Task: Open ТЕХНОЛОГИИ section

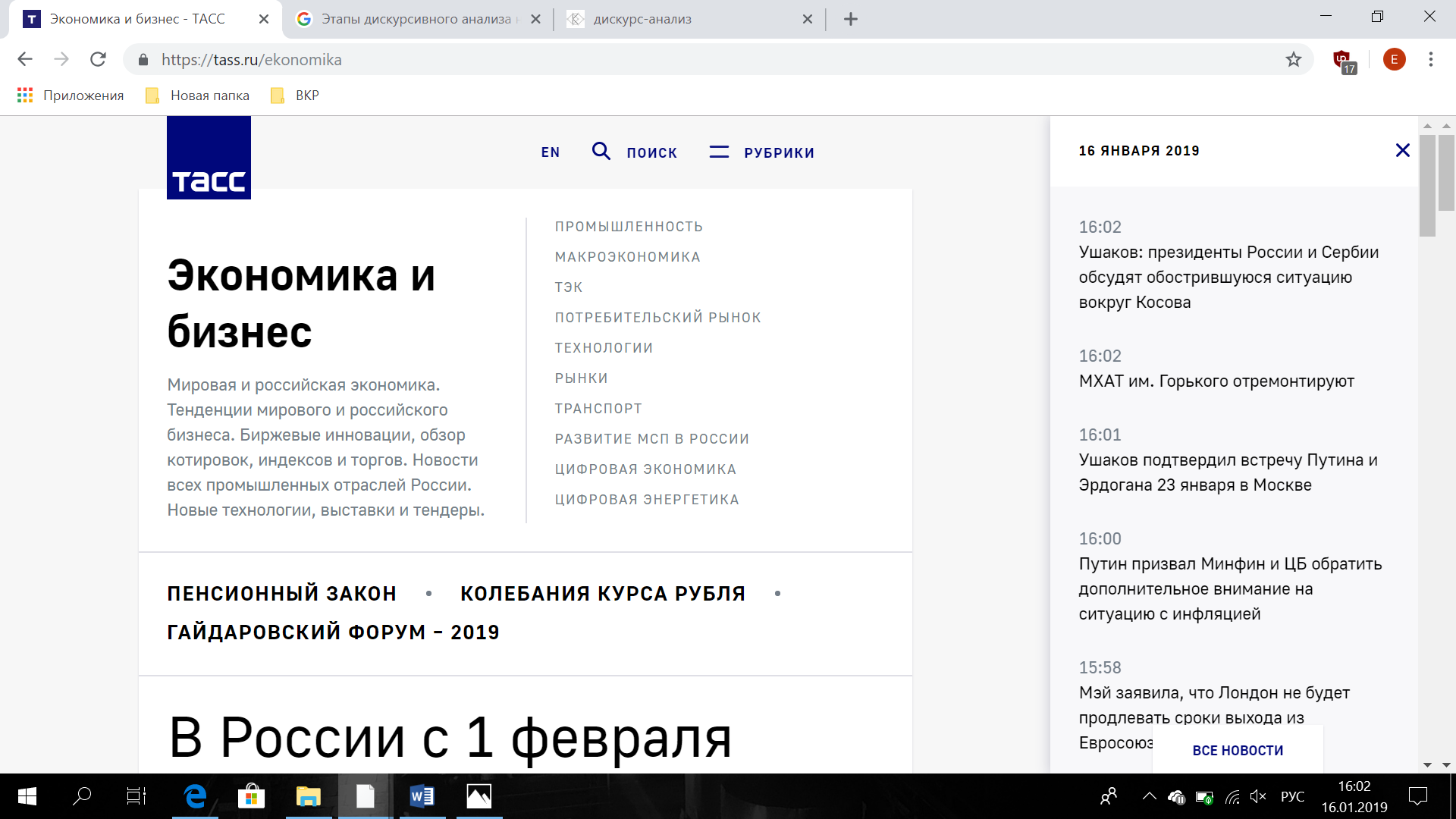Action: point(604,348)
